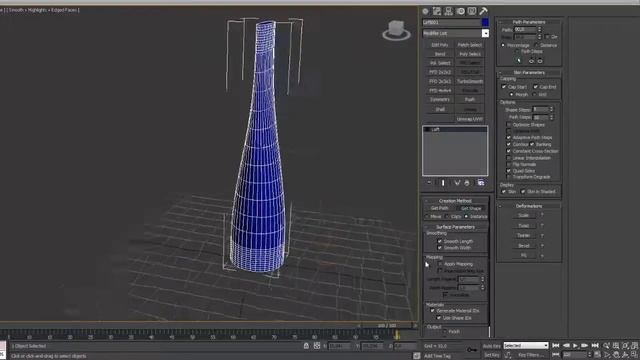640x360 pixels.
Task: Click the Next Shape icon
Action: pos(540,61)
